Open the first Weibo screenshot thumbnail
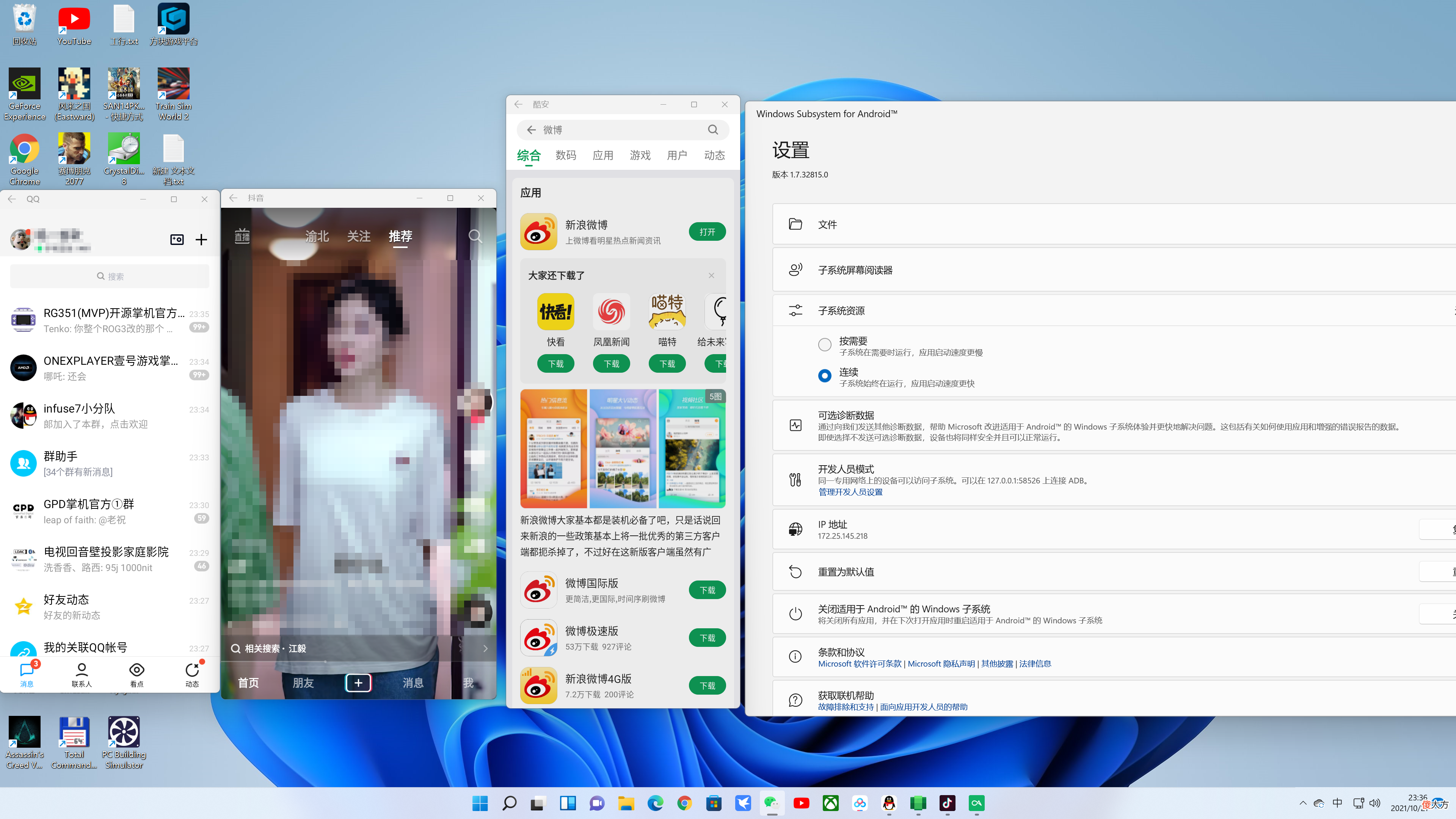The height and width of the screenshot is (819, 1456). pos(553,449)
